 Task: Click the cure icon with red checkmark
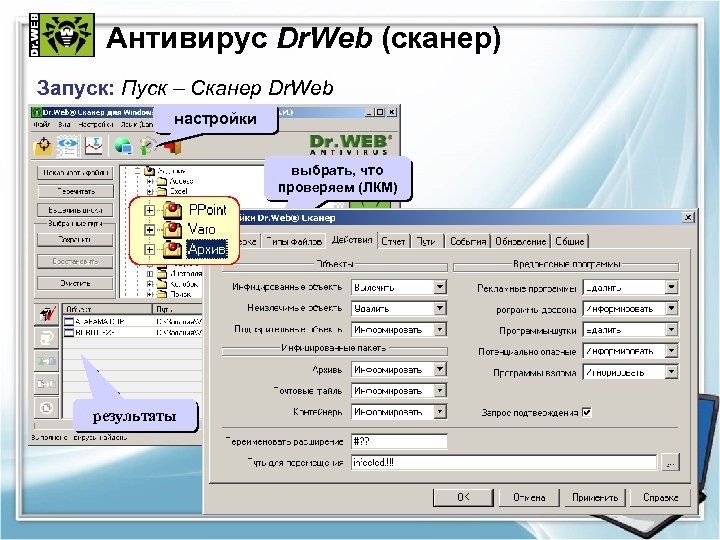point(46,314)
